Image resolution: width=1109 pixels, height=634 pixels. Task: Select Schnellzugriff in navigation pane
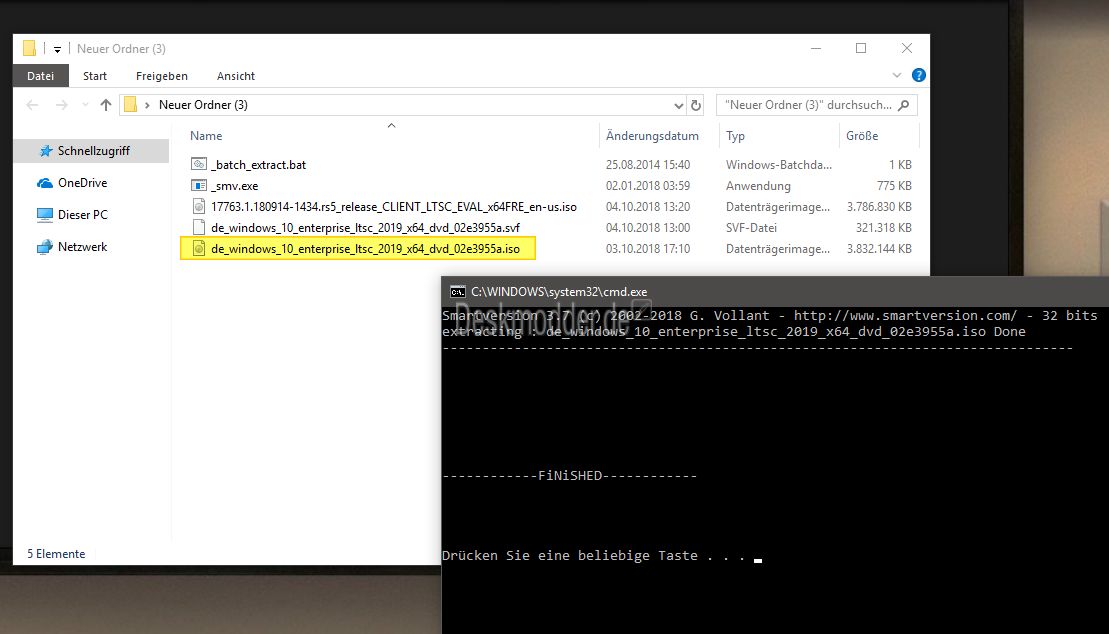coord(91,151)
